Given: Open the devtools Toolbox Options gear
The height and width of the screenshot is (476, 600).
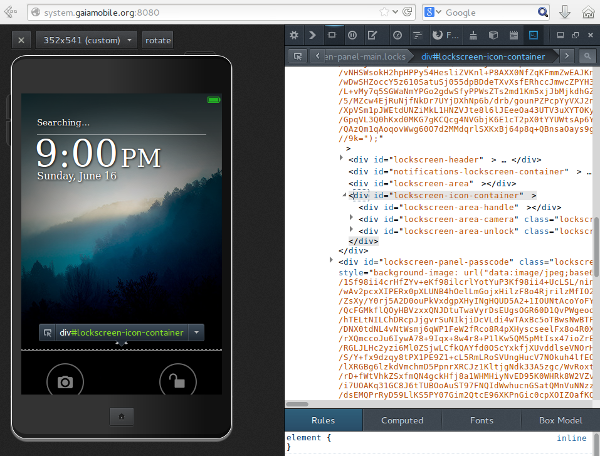Looking at the screenshot, I should [296, 35].
